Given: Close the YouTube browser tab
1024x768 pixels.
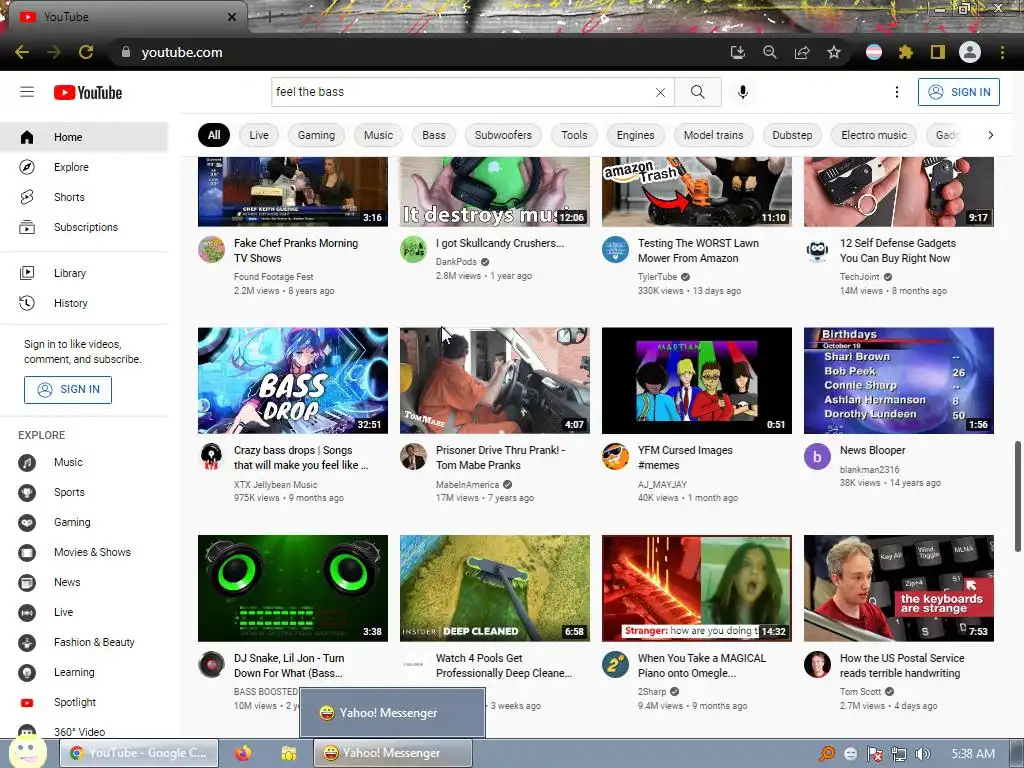Looking at the screenshot, I should click(232, 17).
